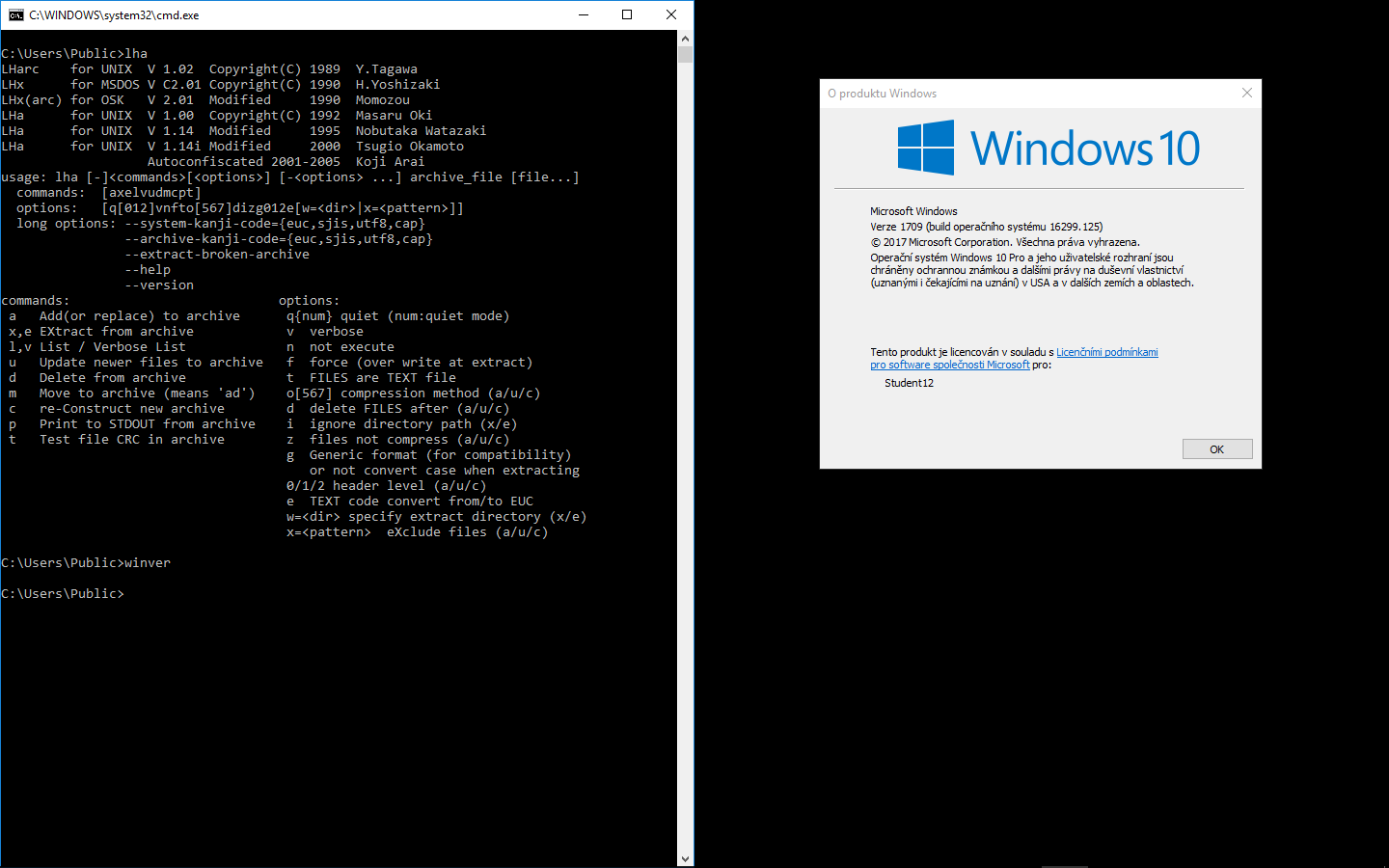The image size is (1389, 868).
Task: Click 're-Construct new archive' text
Action: (132, 409)
